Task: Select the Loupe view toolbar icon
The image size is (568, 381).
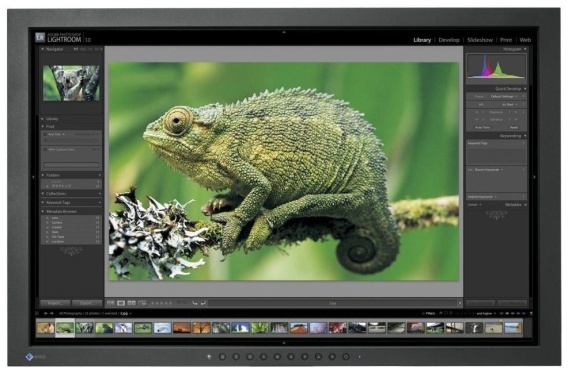Action: (x=121, y=303)
